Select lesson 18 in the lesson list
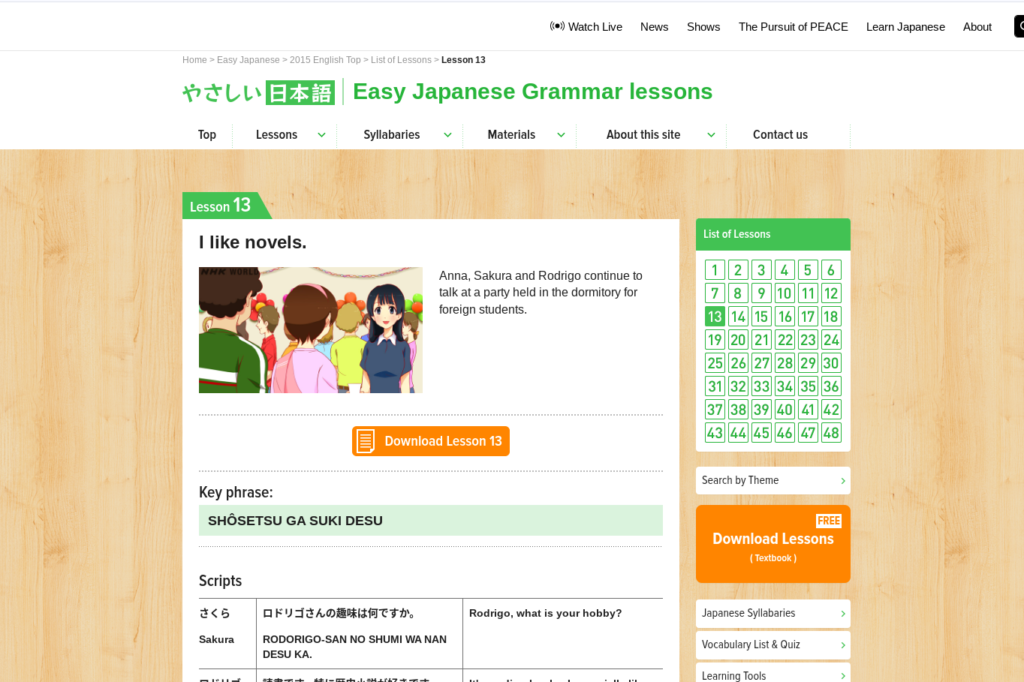 (831, 317)
